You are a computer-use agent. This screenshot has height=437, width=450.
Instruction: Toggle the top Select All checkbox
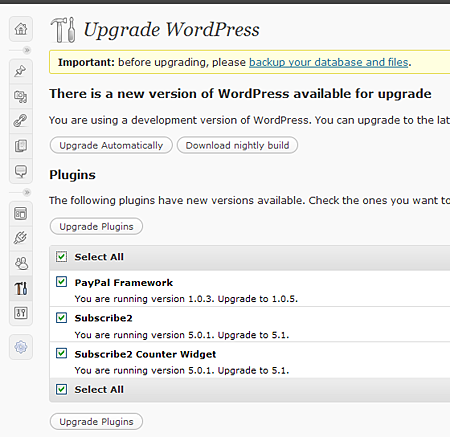[x=61, y=257]
